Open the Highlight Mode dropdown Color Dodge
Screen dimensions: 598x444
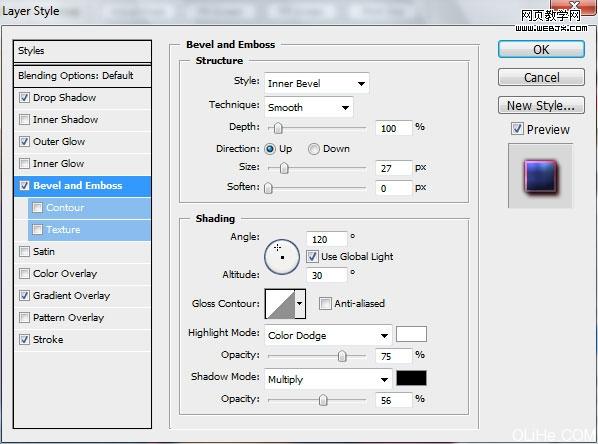[x=328, y=336]
